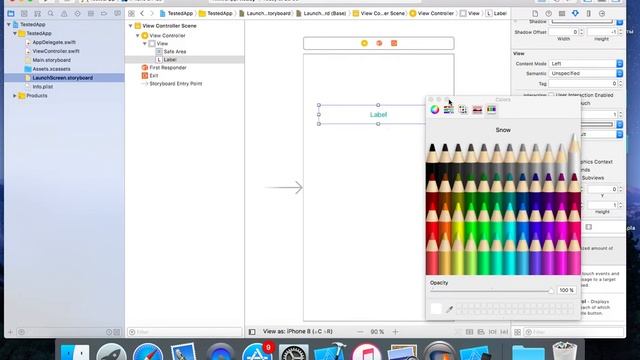Screen dimensions: 640x360
Task: Select Storyboard Entry Point item
Action: click(176, 84)
